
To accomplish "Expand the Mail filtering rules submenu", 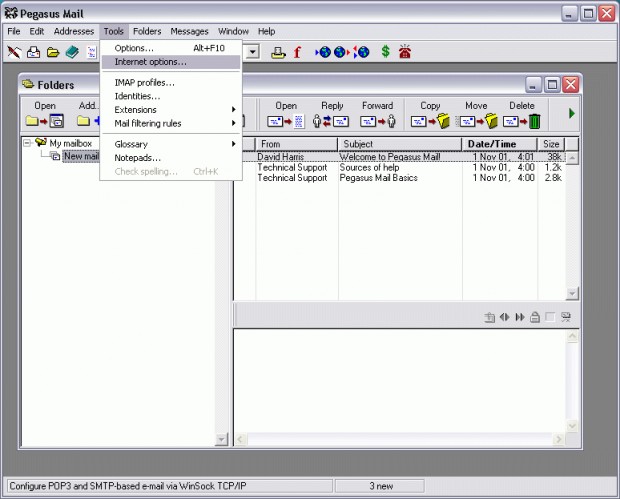I will [171, 123].
